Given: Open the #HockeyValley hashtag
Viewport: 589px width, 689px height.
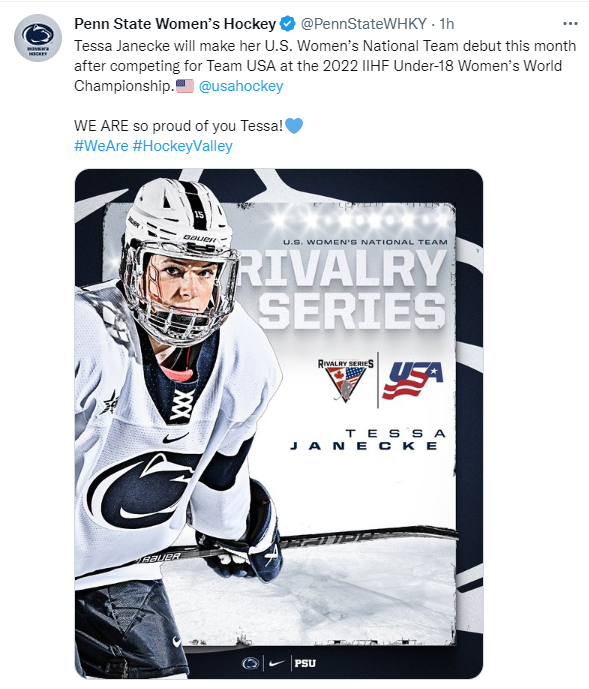Looking at the screenshot, I should 182,146.
